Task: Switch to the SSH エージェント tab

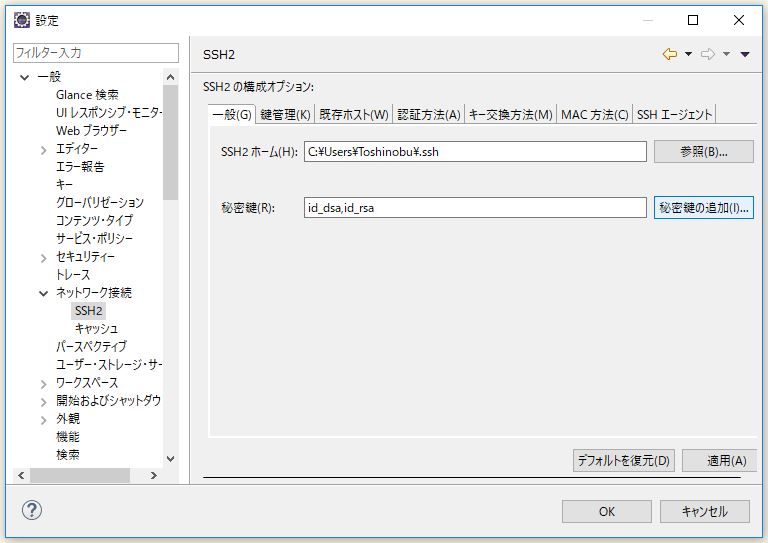Action: pos(674,115)
